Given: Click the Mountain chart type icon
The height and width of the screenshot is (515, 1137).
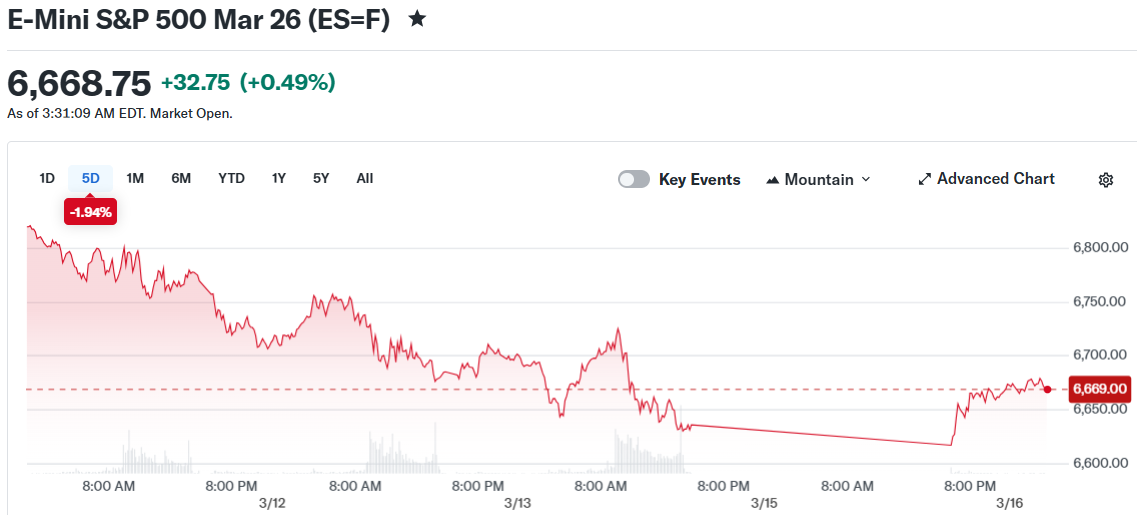Looking at the screenshot, I should pos(772,180).
